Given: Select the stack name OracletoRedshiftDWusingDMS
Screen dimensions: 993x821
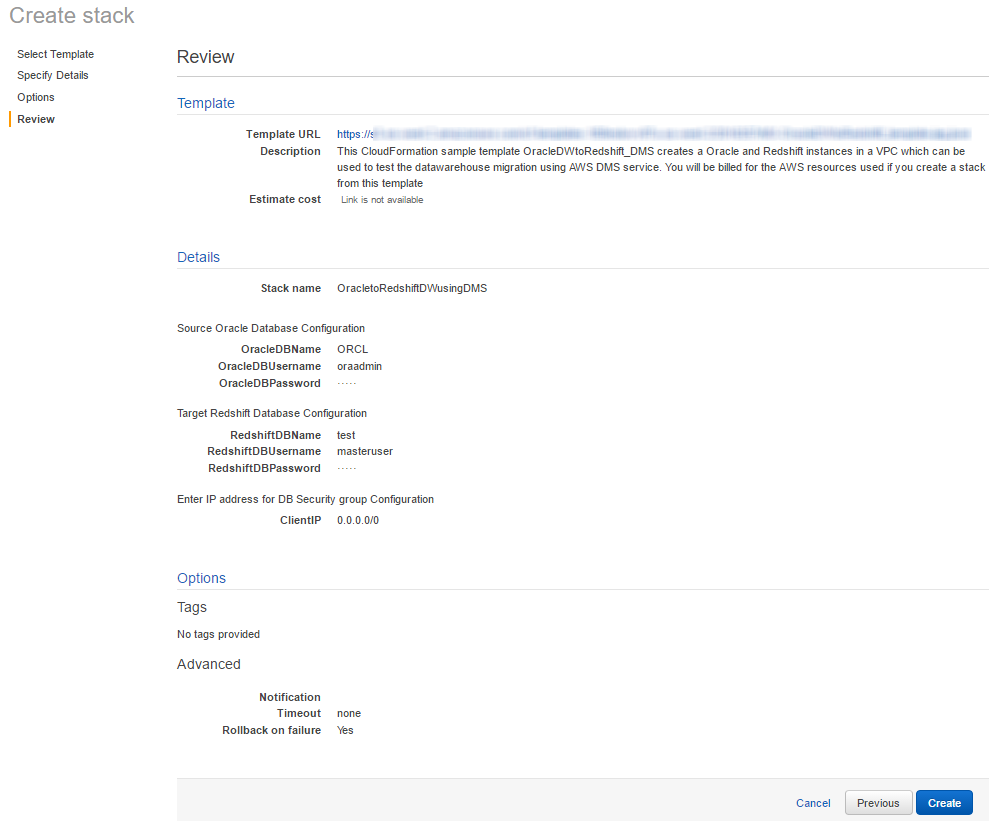Looking at the screenshot, I should pos(412,287).
